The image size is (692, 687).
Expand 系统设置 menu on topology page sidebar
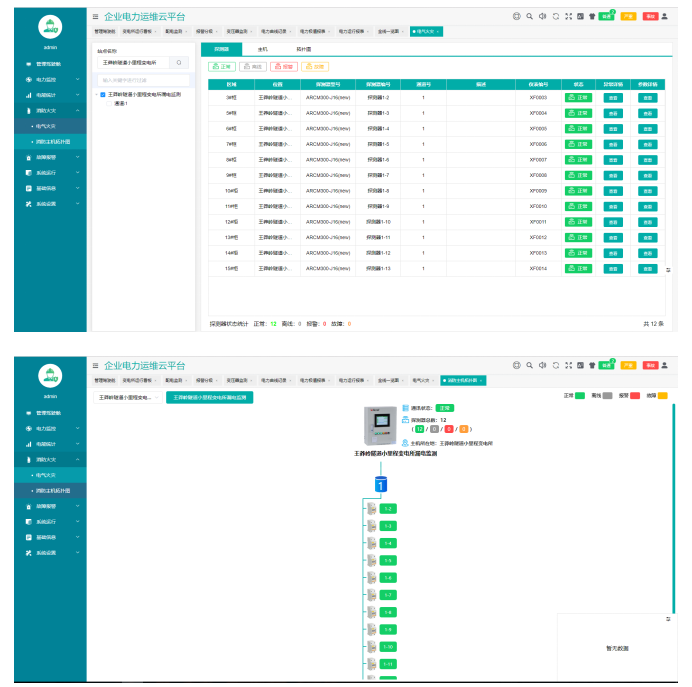tap(51, 553)
